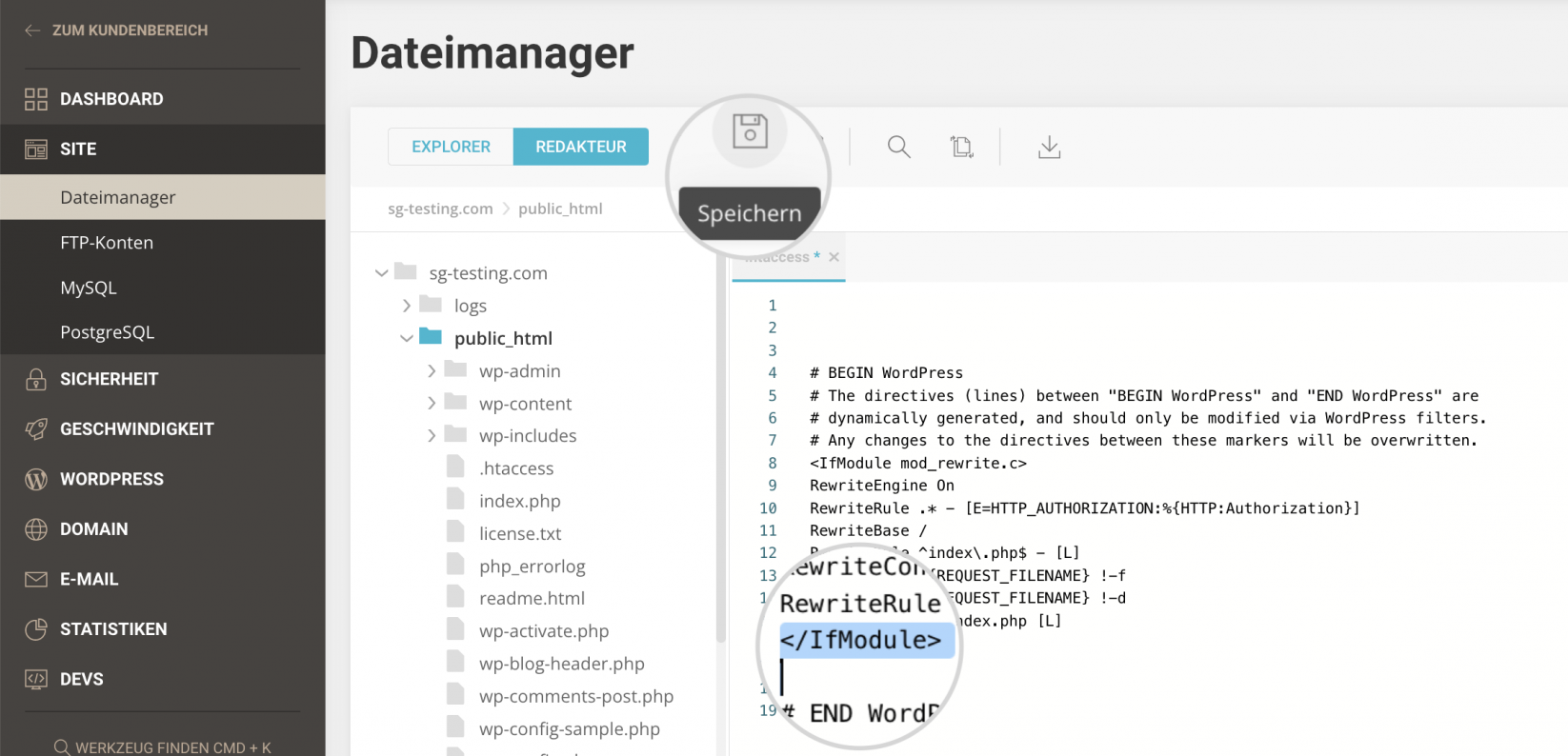This screenshot has width=1568, height=756.
Task: Expand the wp-admin folder chevron
Action: click(x=432, y=371)
